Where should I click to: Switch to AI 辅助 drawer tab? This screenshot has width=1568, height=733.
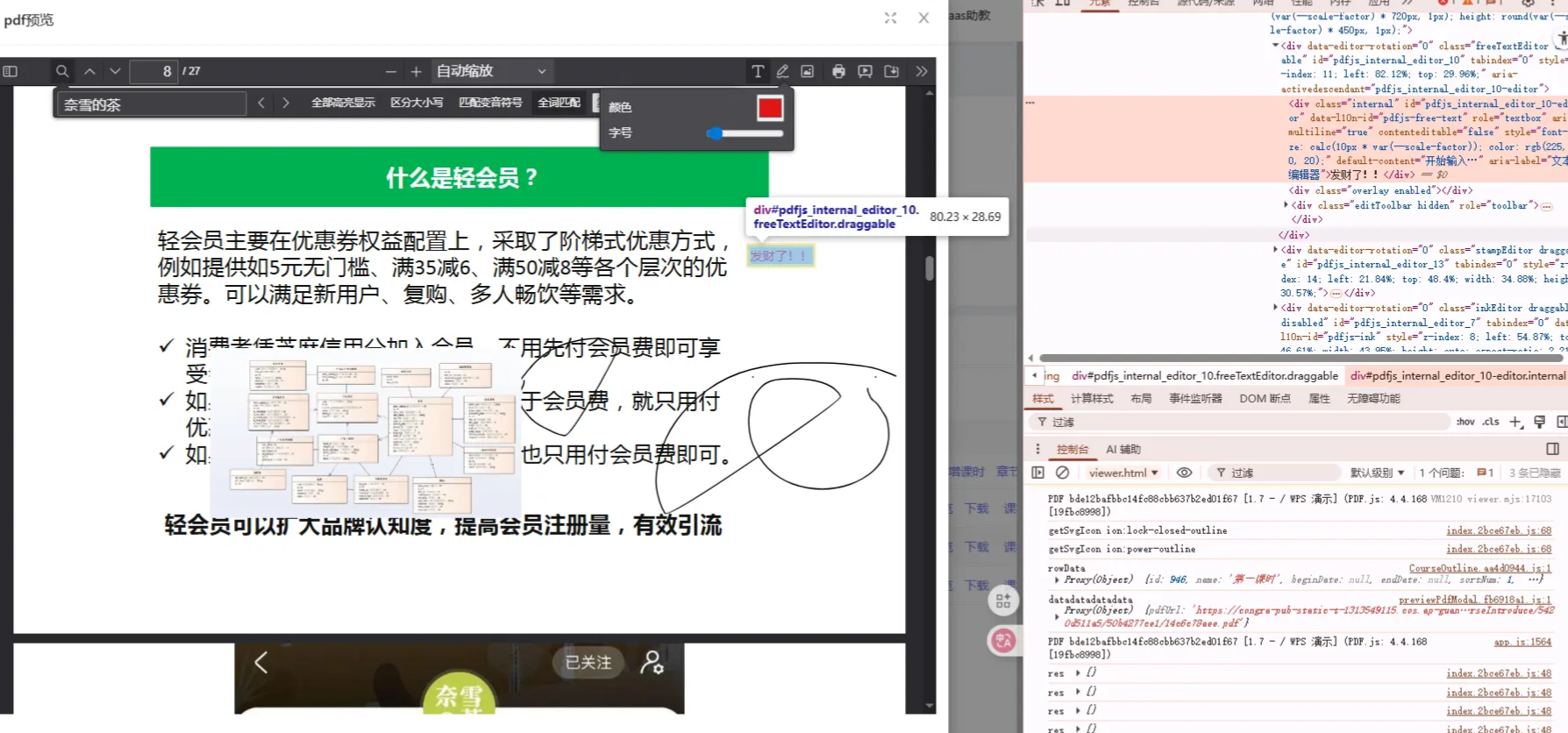[x=1123, y=449]
